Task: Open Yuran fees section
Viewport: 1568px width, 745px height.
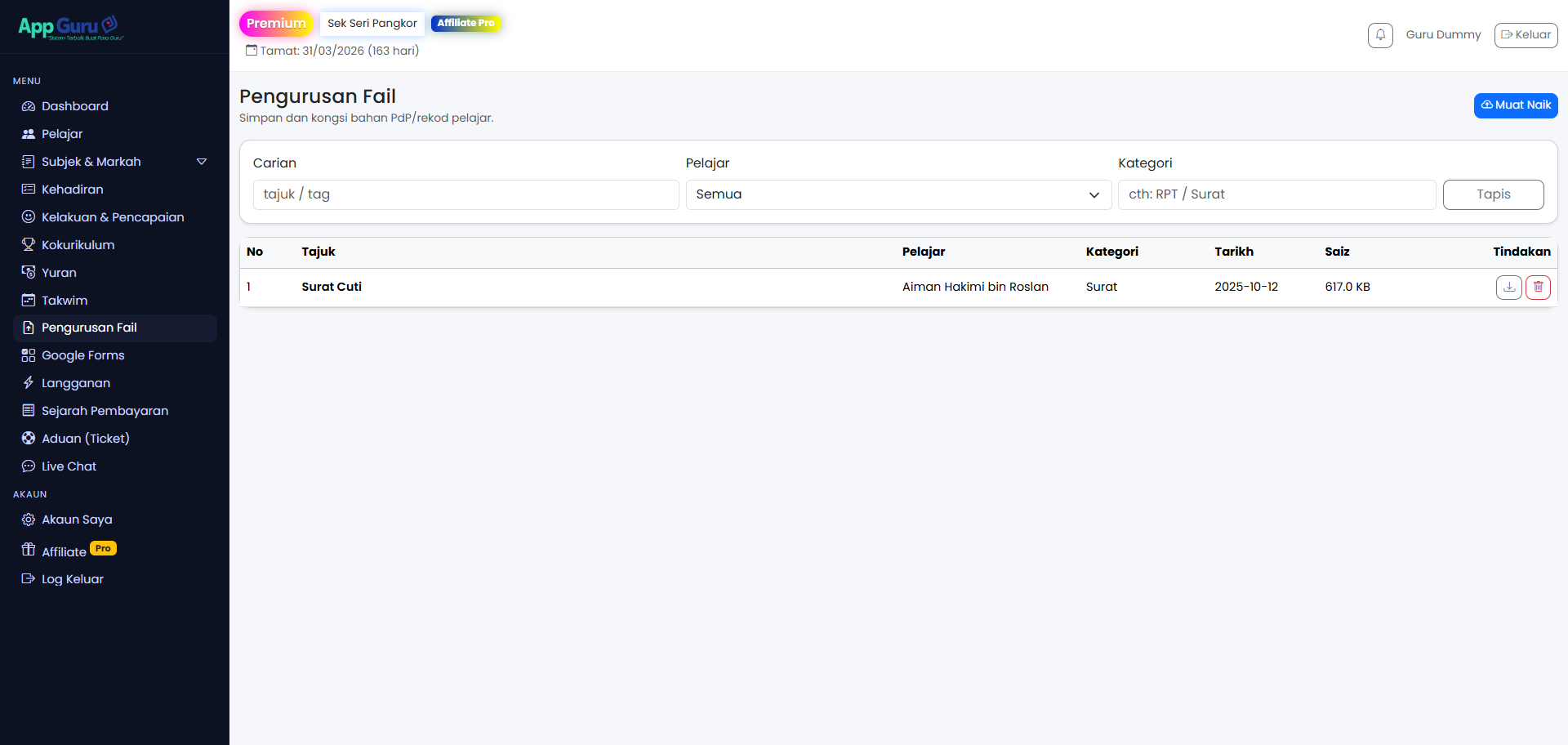Action: (x=59, y=273)
